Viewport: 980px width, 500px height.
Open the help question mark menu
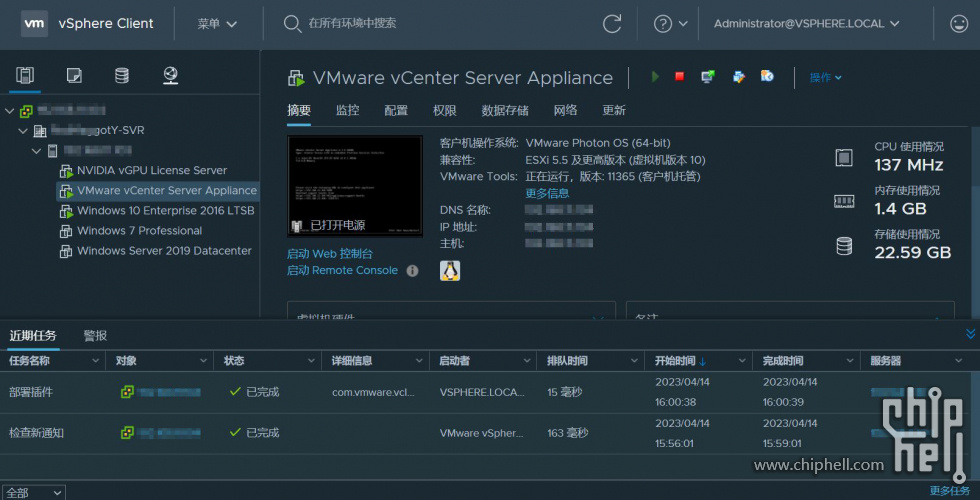[670, 24]
